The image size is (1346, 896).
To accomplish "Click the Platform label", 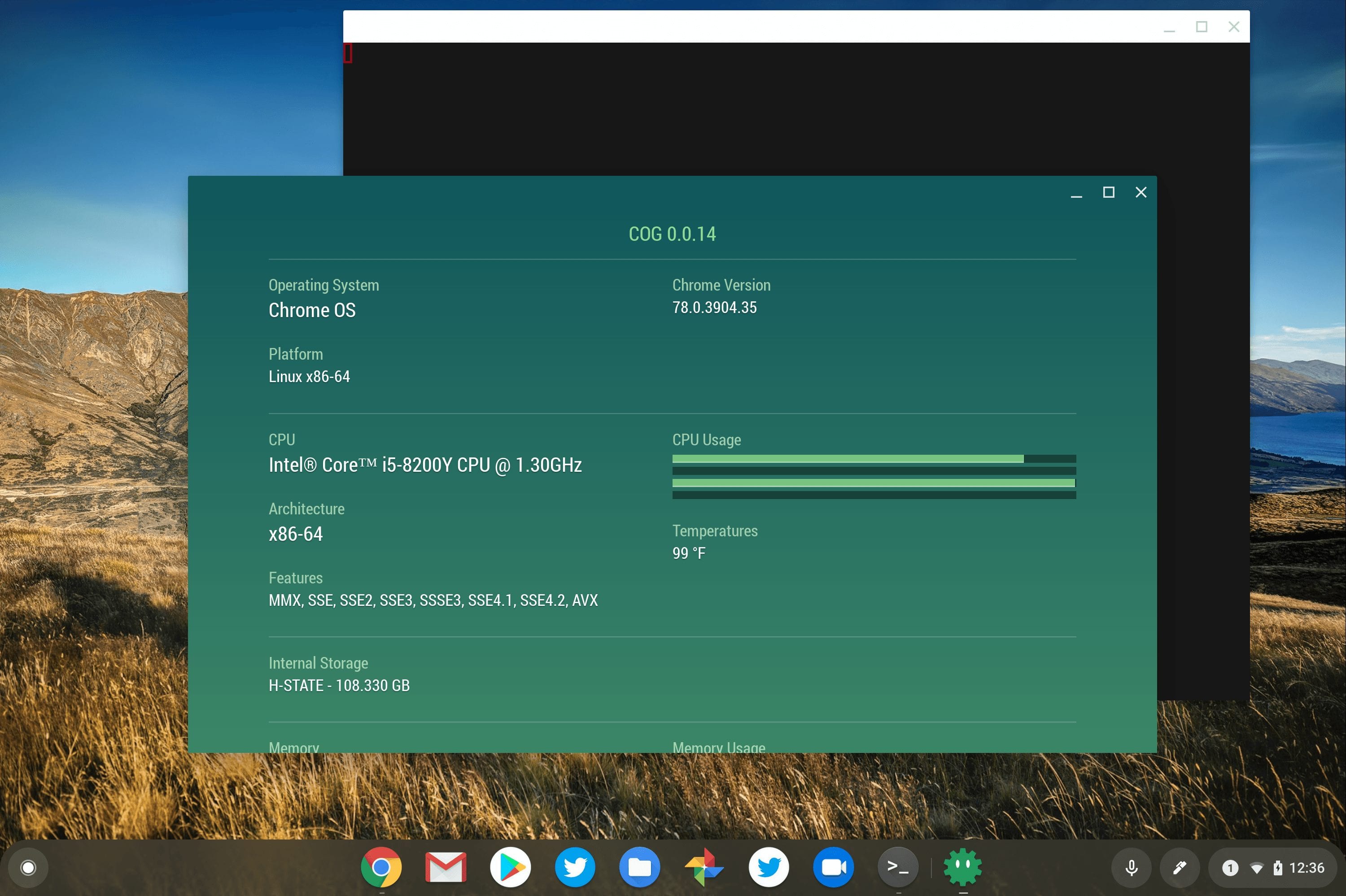I will pos(296,354).
